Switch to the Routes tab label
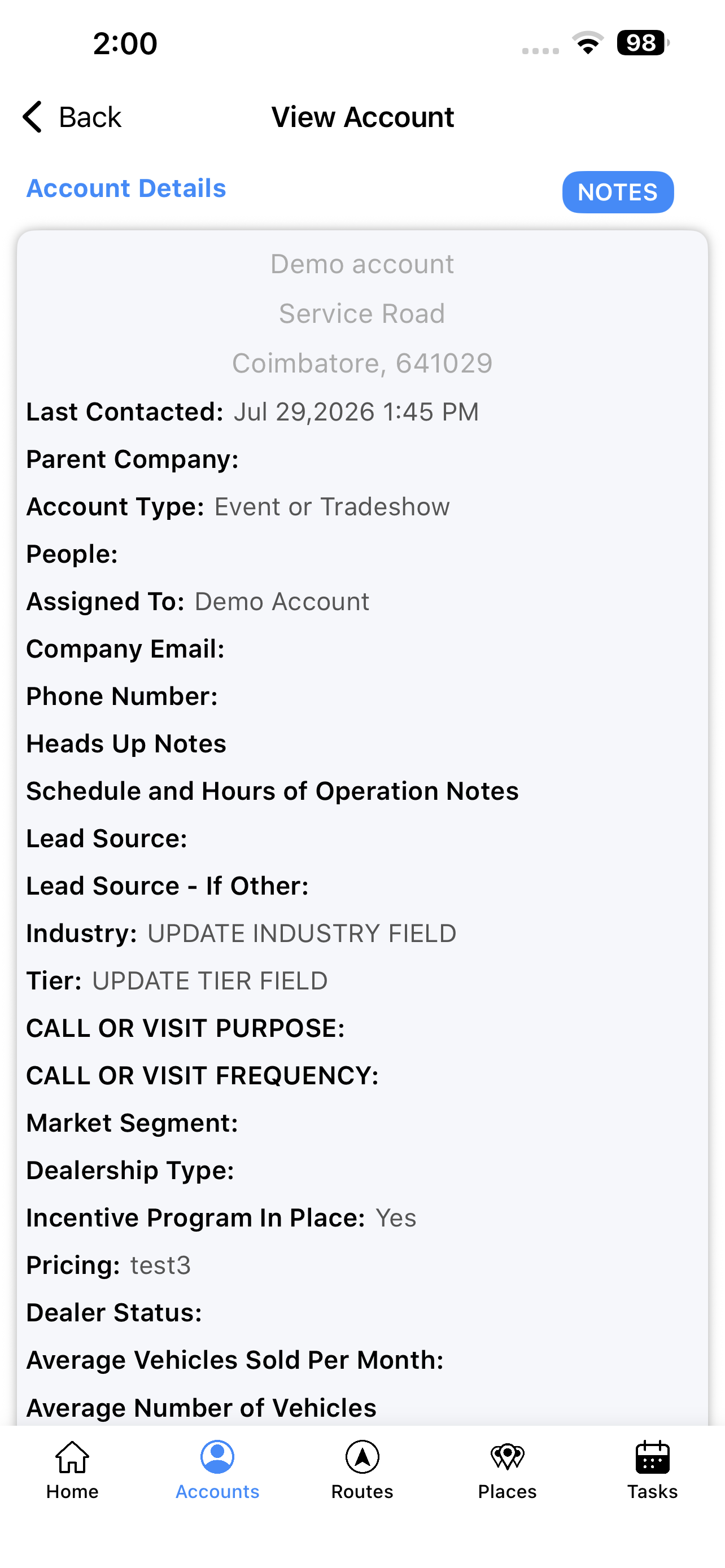 coord(362,1492)
